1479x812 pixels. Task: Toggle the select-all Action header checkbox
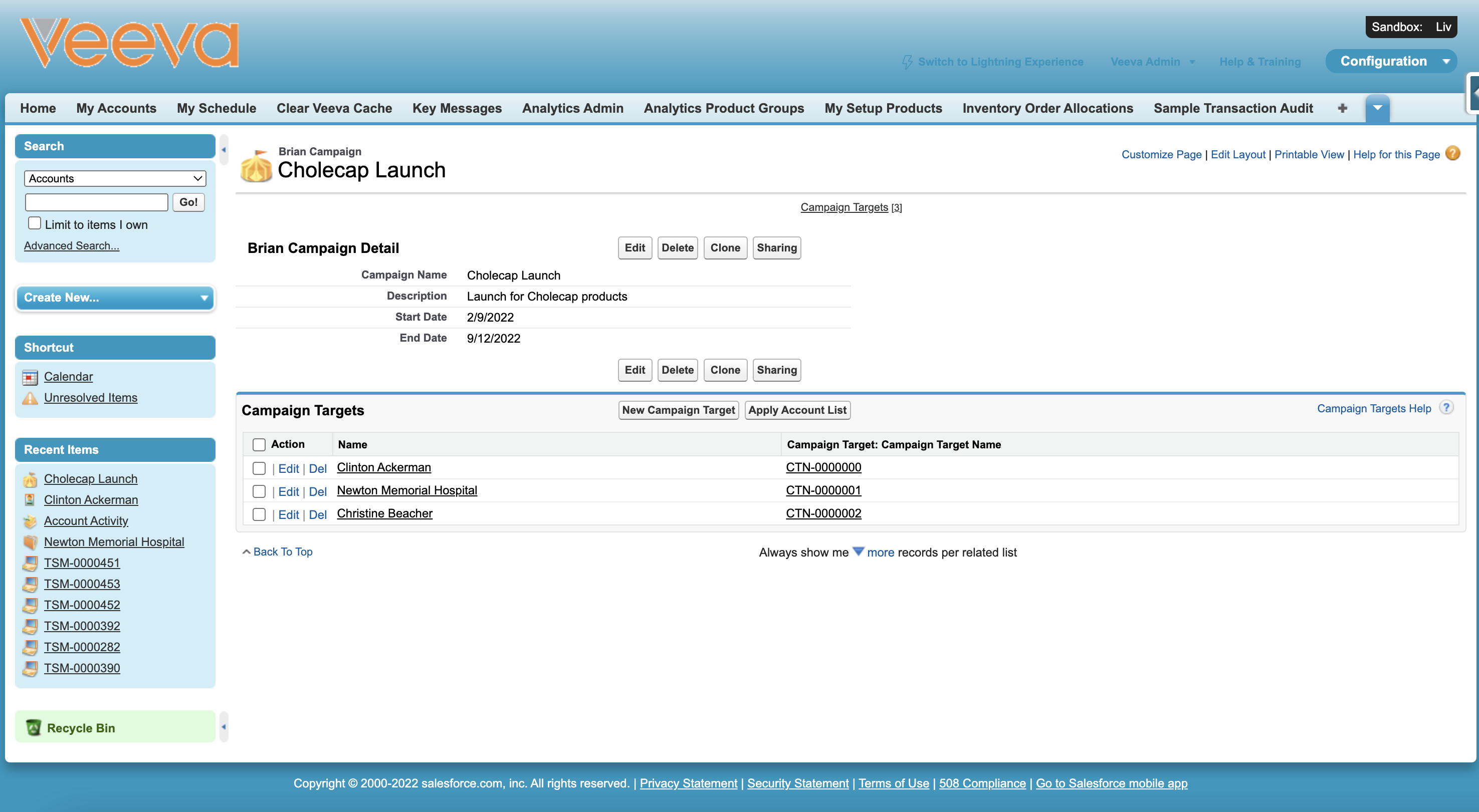point(259,445)
